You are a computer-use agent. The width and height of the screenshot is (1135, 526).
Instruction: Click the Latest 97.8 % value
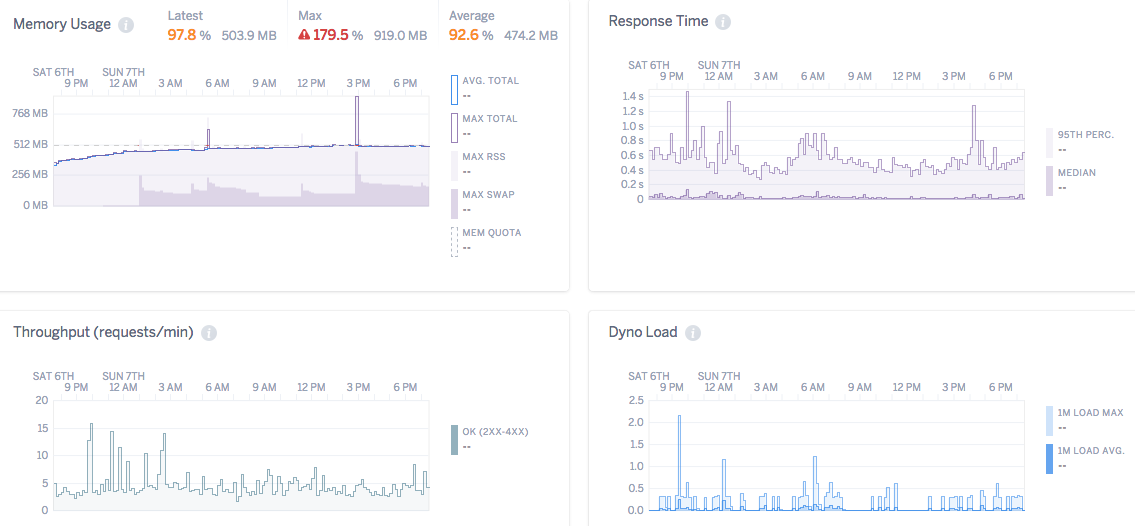pyautogui.click(x=189, y=35)
